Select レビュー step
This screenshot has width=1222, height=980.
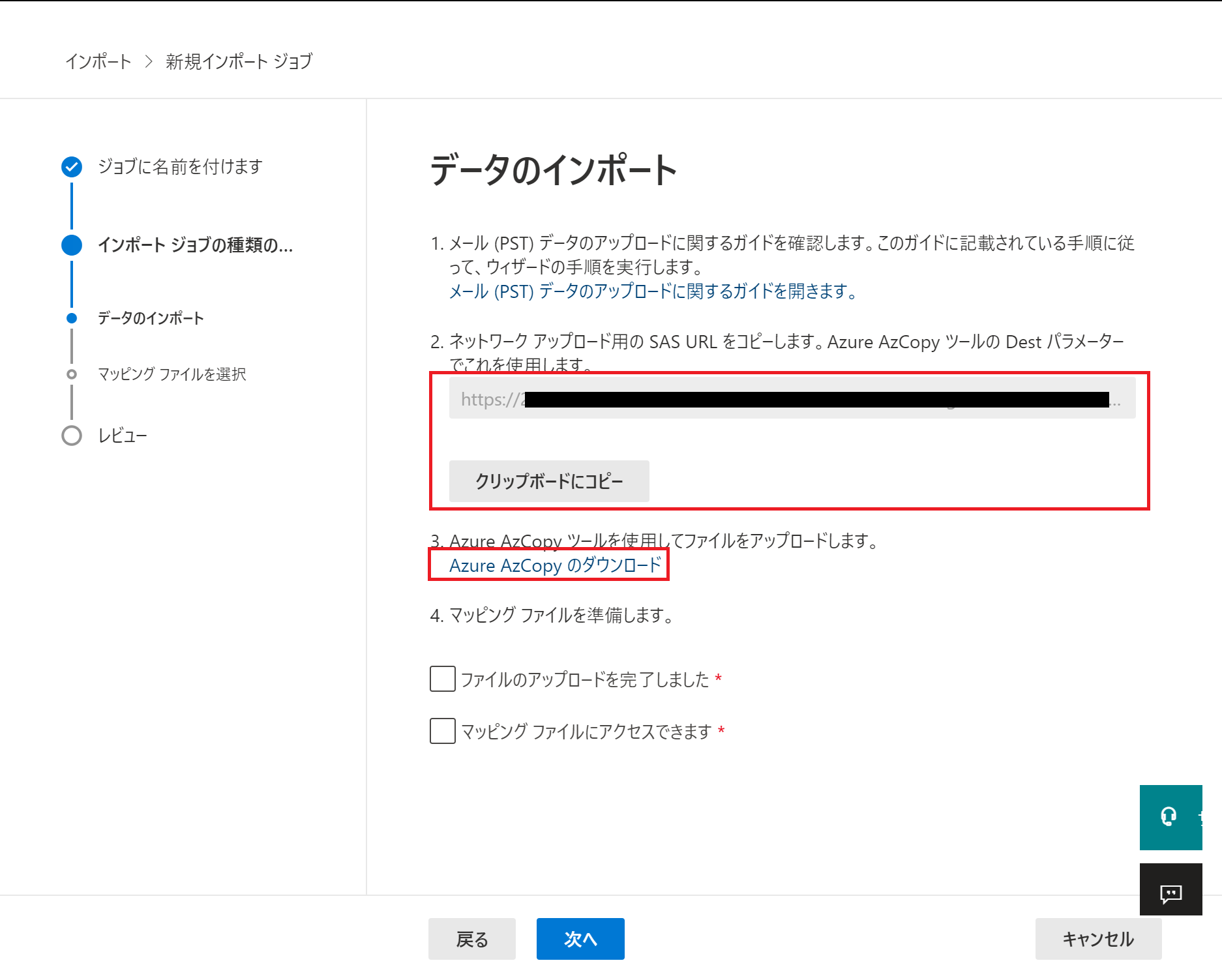click(123, 436)
